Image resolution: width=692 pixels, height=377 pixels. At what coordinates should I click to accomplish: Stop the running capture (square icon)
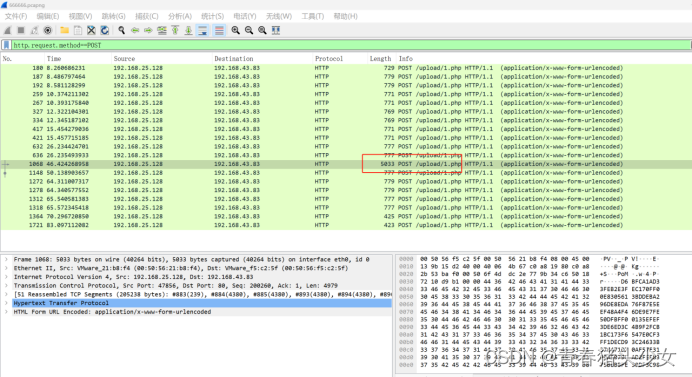coord(21,30)
